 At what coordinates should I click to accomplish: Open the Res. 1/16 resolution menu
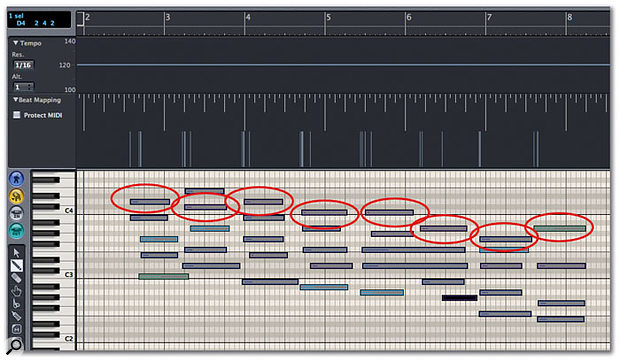[x=23, y=65]
